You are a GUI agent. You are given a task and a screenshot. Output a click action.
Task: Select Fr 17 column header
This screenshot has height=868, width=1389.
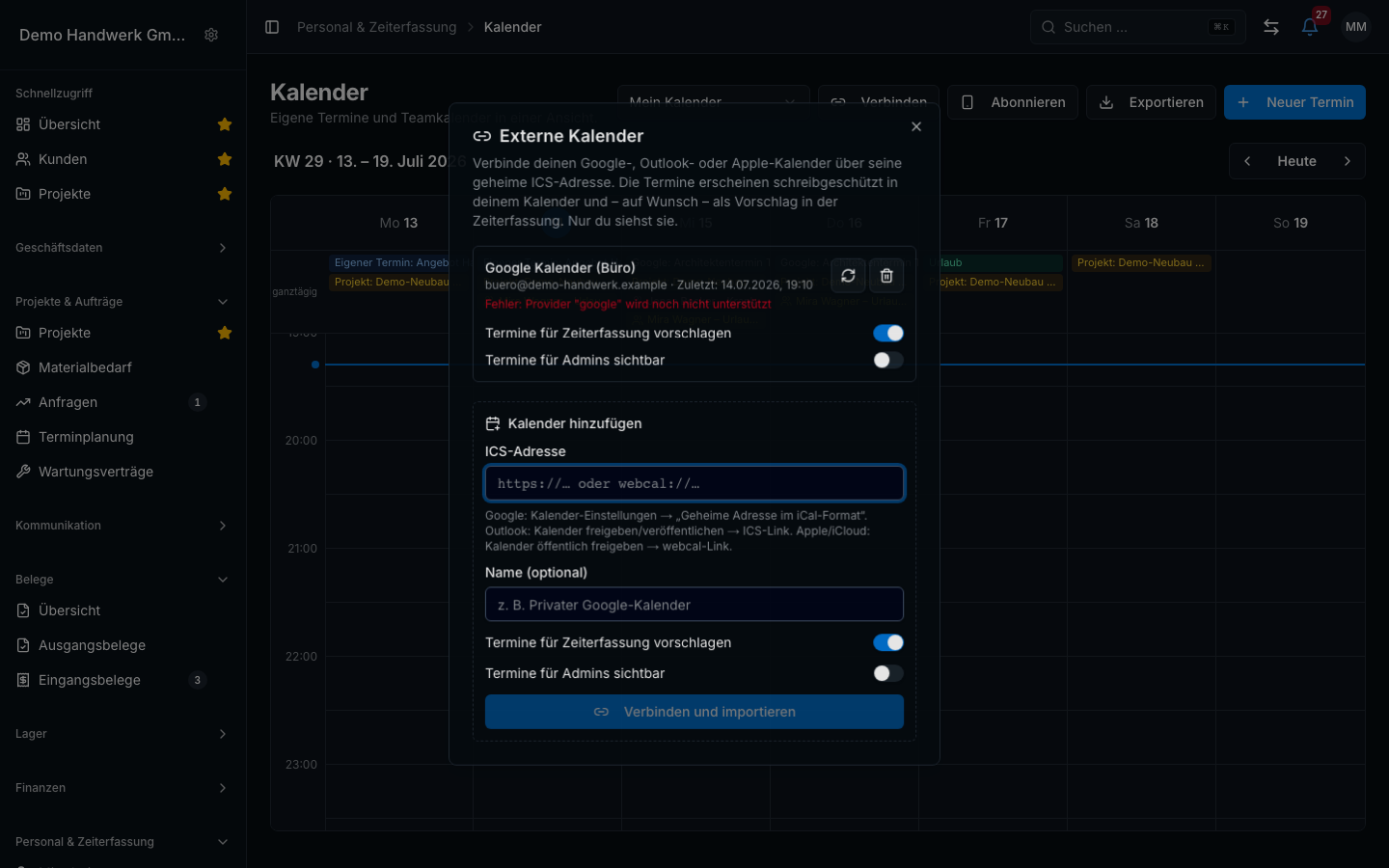tap(993, 223)
